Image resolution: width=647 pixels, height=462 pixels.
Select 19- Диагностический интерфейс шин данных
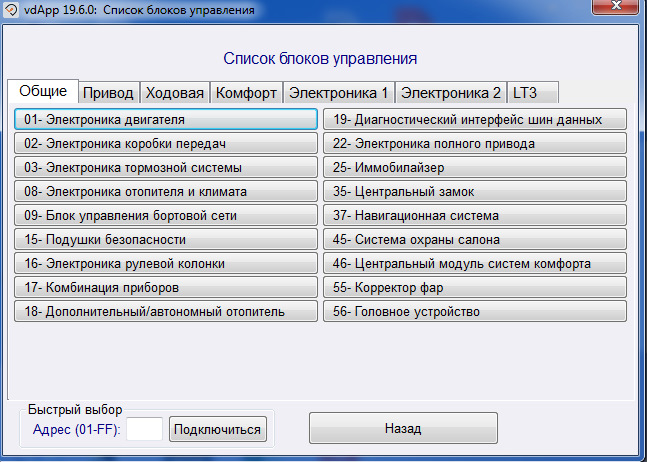tap(475, 119)
